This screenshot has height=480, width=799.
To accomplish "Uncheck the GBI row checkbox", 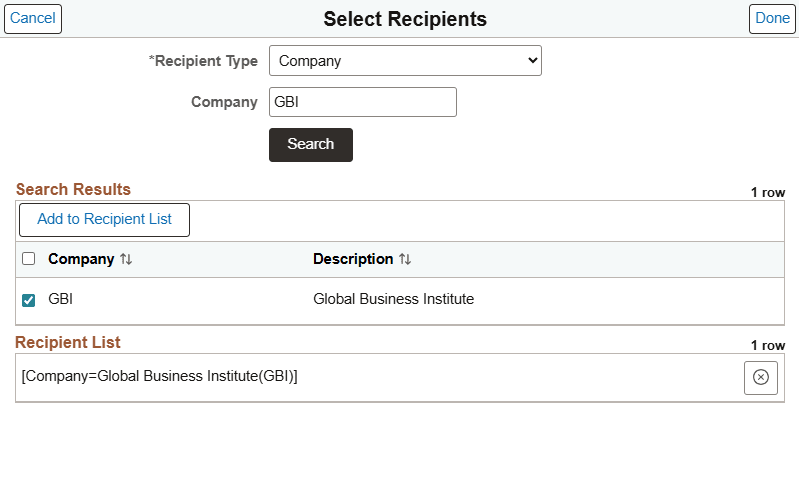I will coord(29,300).
